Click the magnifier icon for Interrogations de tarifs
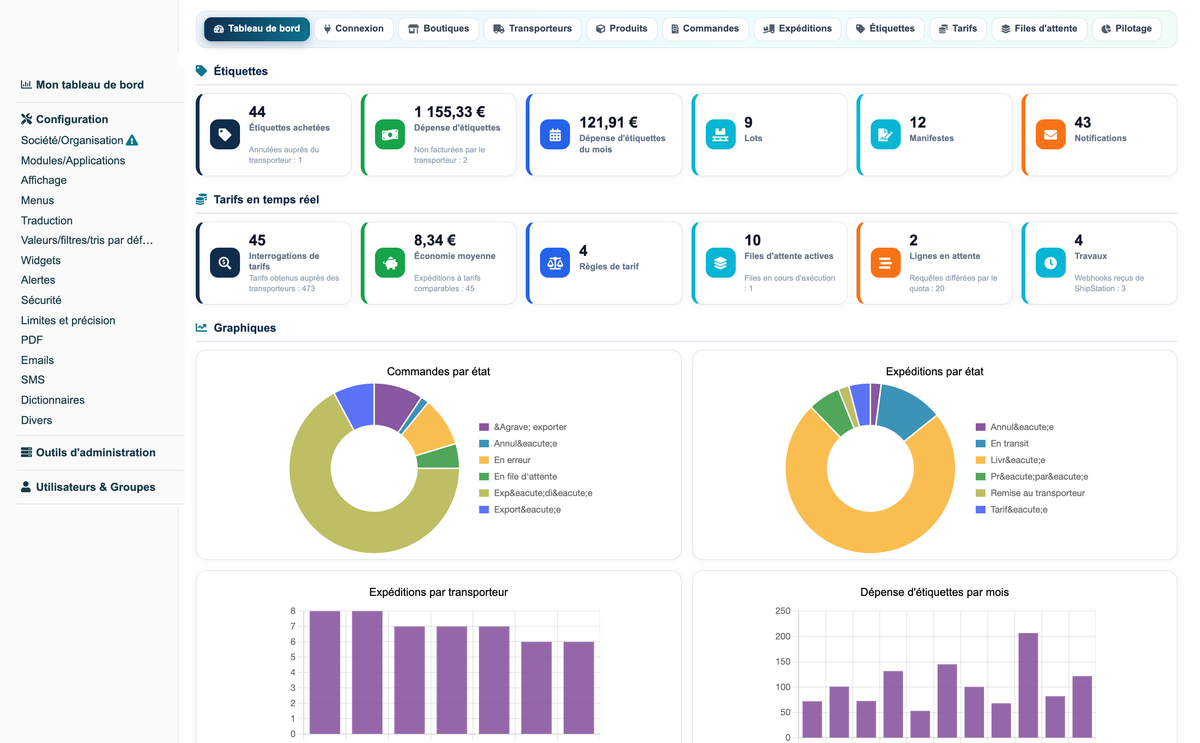 pos(225,263)
